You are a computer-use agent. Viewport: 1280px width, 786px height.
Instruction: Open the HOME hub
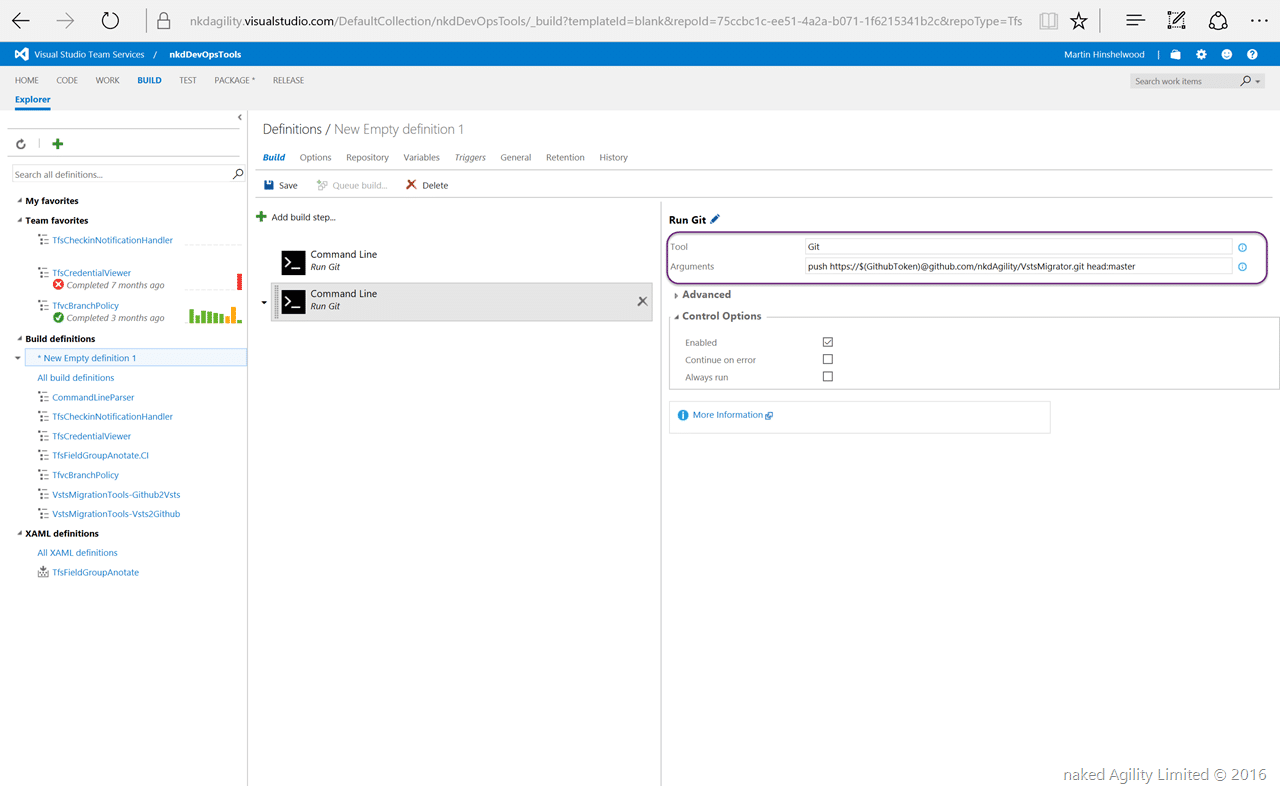click(27, 80)
